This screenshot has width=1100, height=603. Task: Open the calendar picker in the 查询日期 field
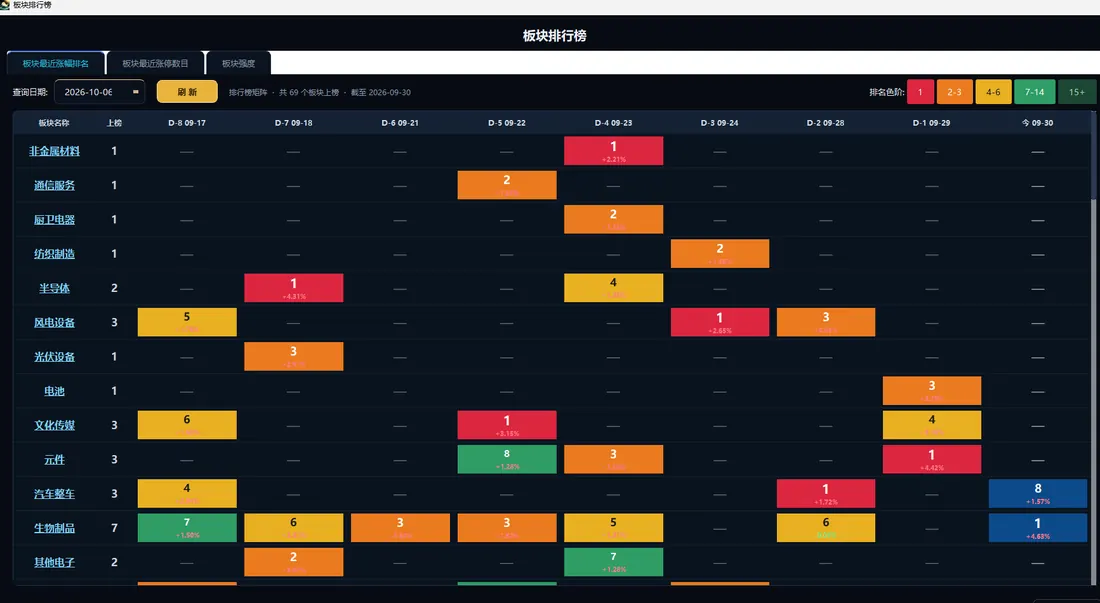pyautogui.click(x=135, y=92)
